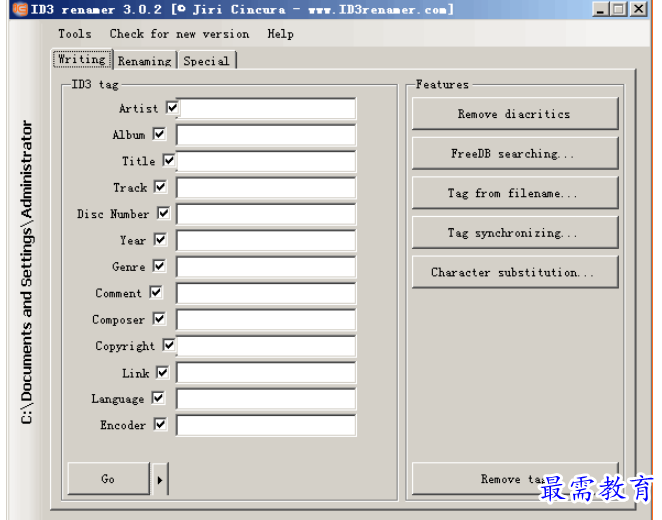
Task: Click the Comment input field
Action: pos(266,293)
